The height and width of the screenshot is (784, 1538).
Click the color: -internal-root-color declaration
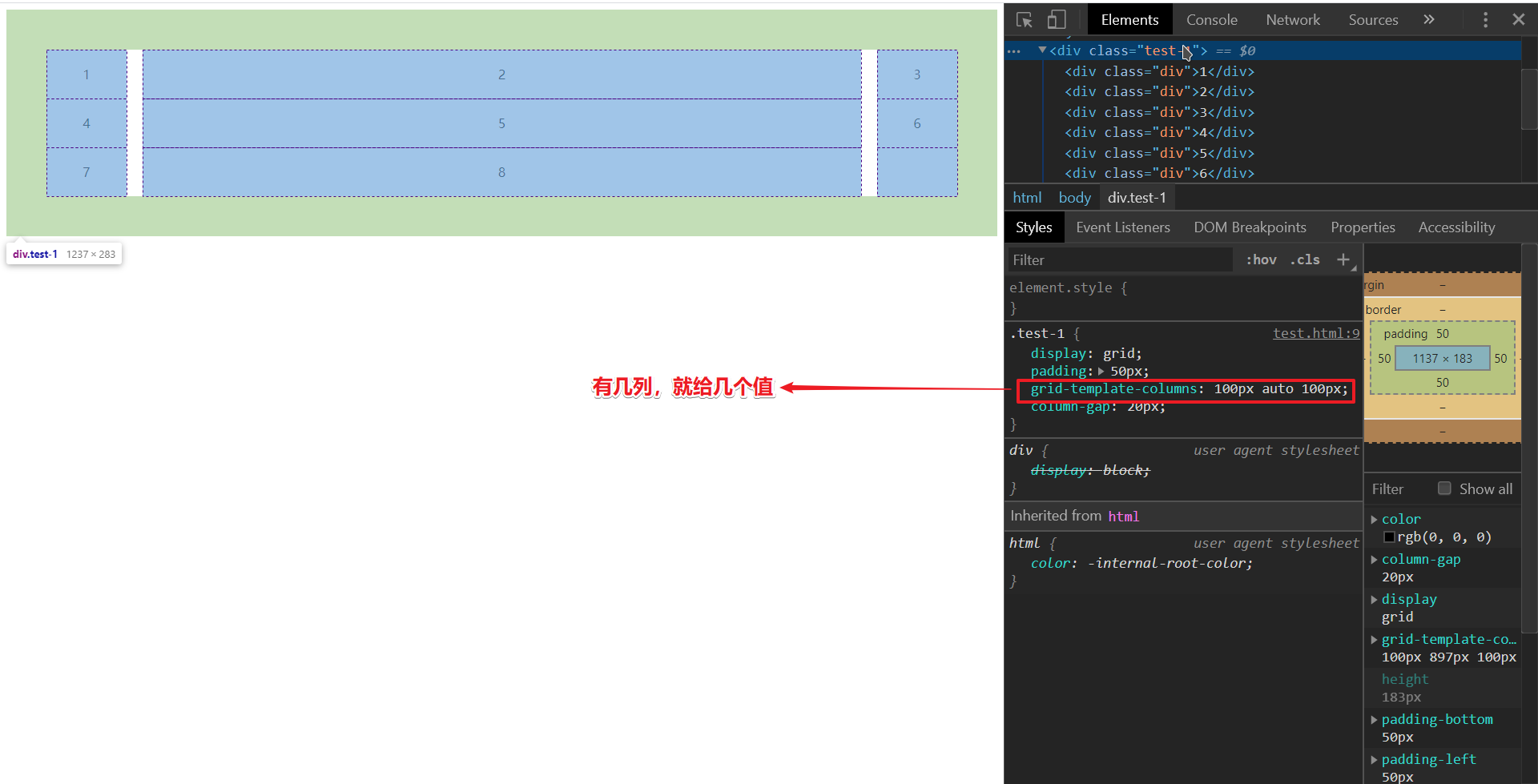(x=1141, y=563)
